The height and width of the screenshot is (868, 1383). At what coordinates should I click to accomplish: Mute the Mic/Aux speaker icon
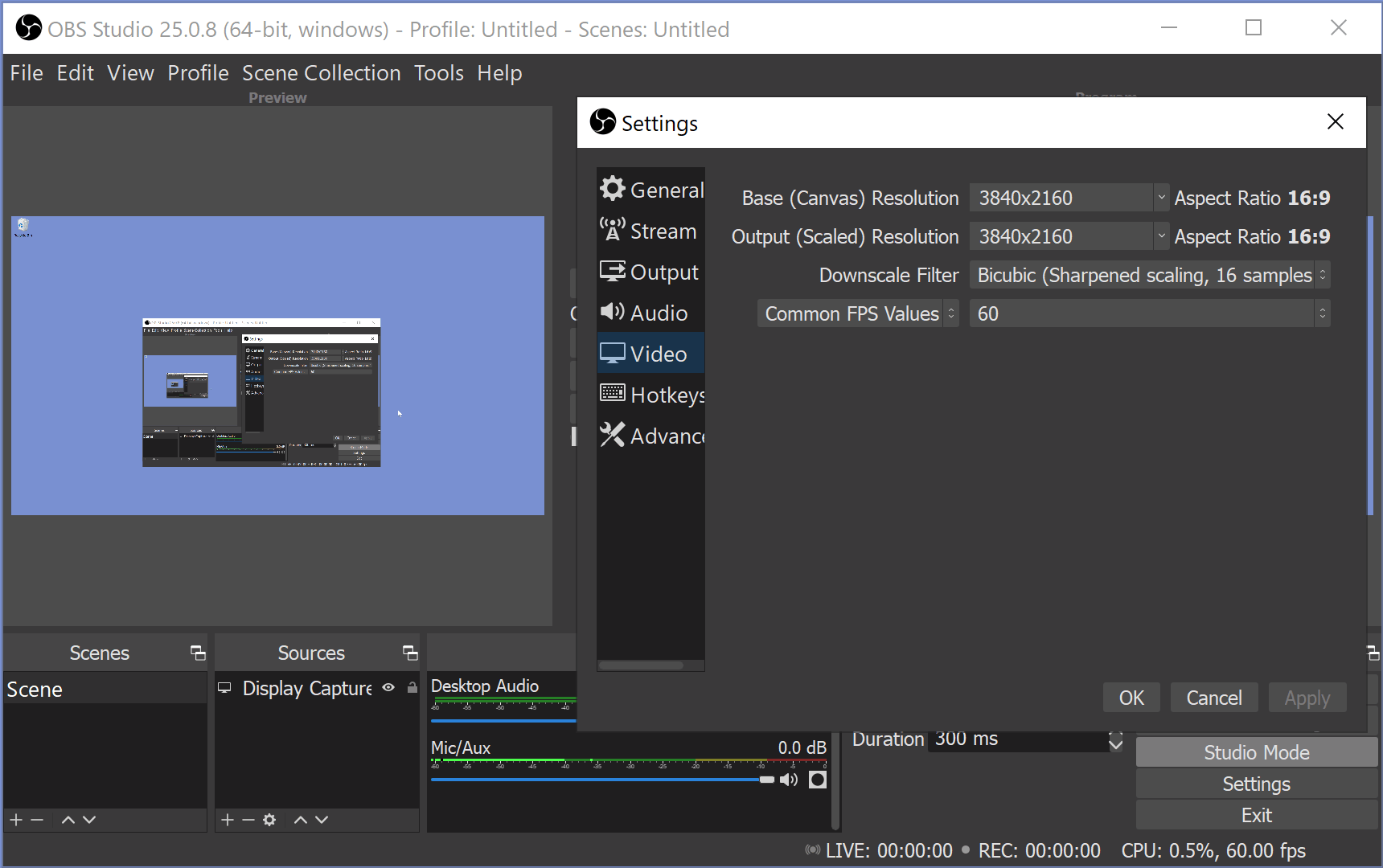click(x=789, y=780)
